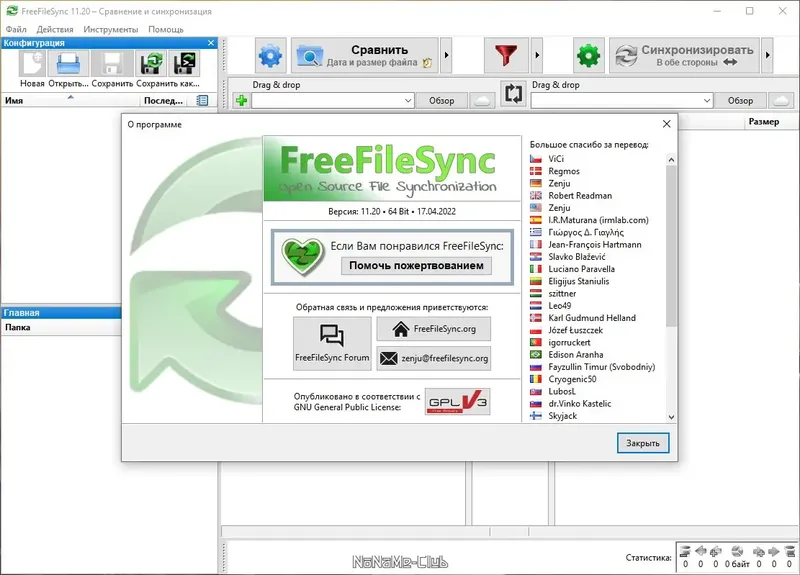
Task: Click into right folder path field
Action: point(616,101)
